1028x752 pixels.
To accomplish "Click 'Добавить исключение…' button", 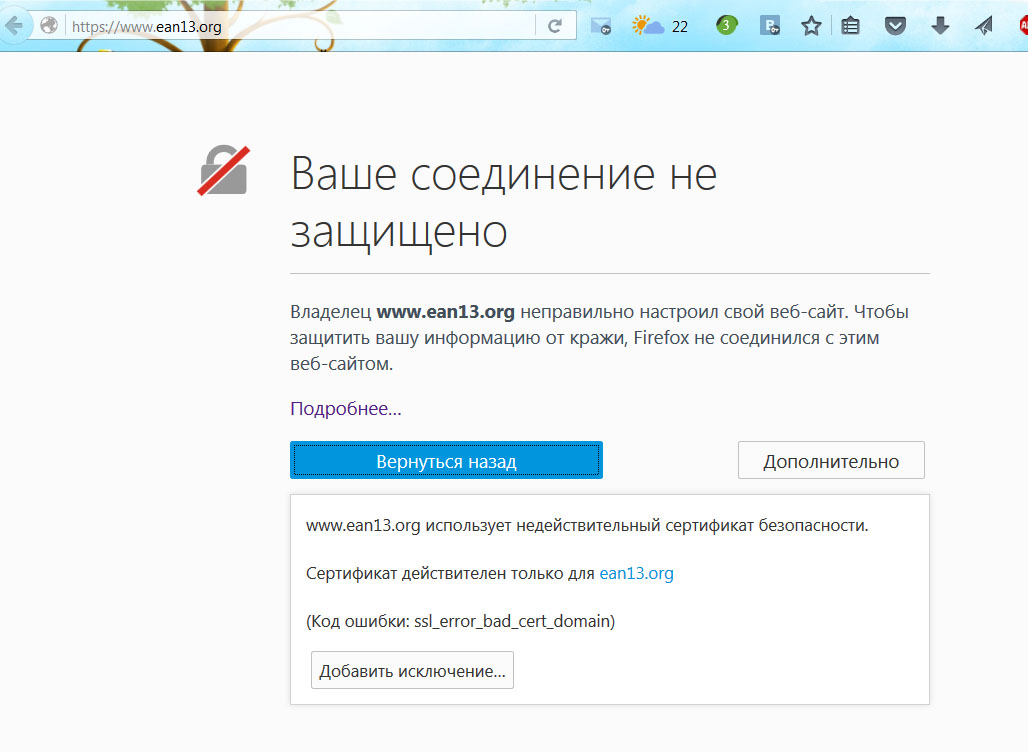I will (412, 670).
